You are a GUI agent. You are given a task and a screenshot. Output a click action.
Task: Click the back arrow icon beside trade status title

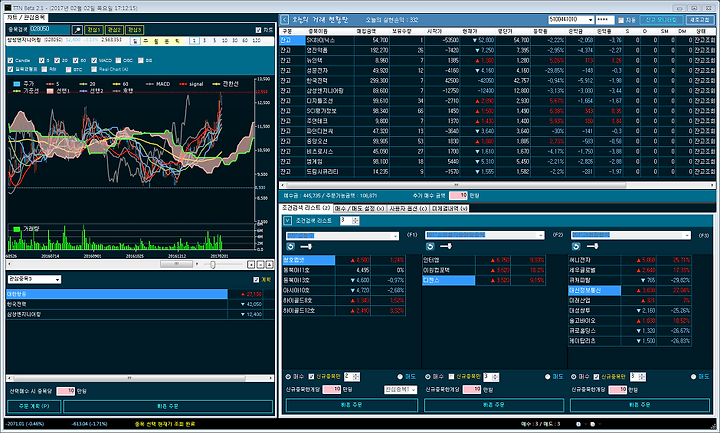284,20
